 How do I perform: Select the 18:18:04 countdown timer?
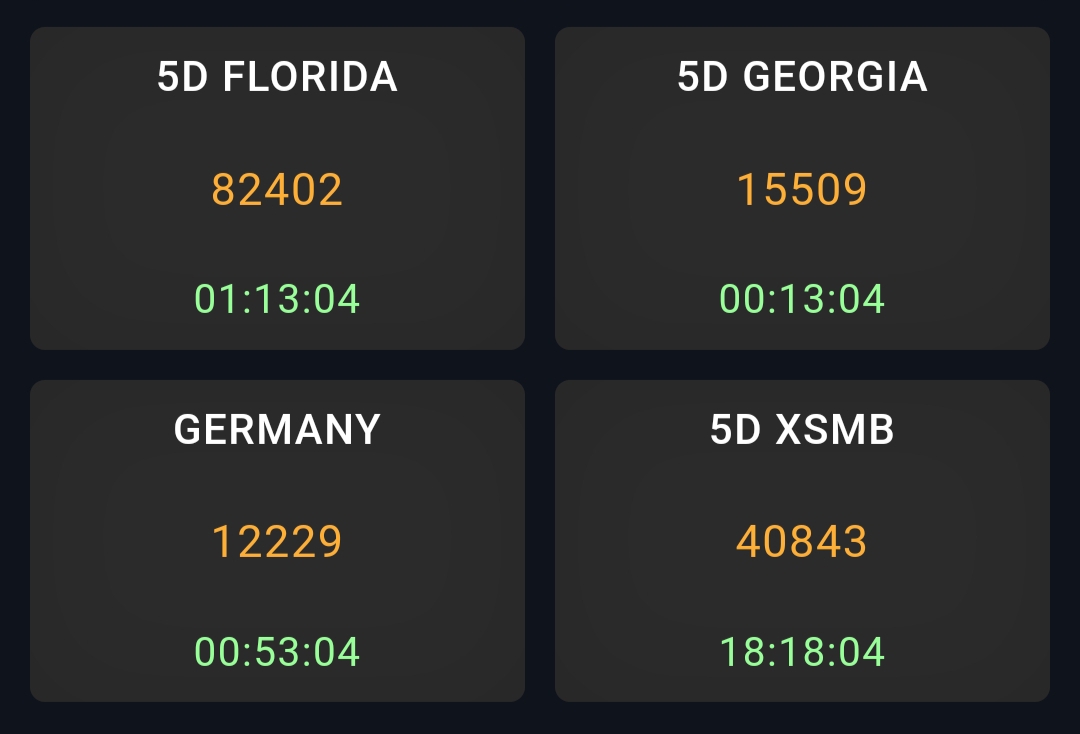point(802,652)
